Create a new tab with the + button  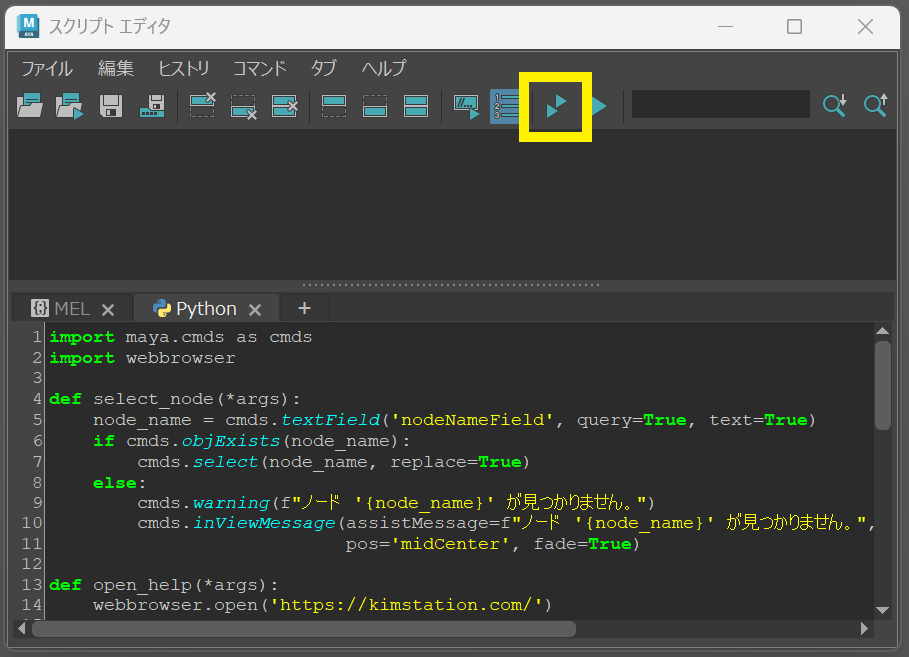click(x=304, y=309)
